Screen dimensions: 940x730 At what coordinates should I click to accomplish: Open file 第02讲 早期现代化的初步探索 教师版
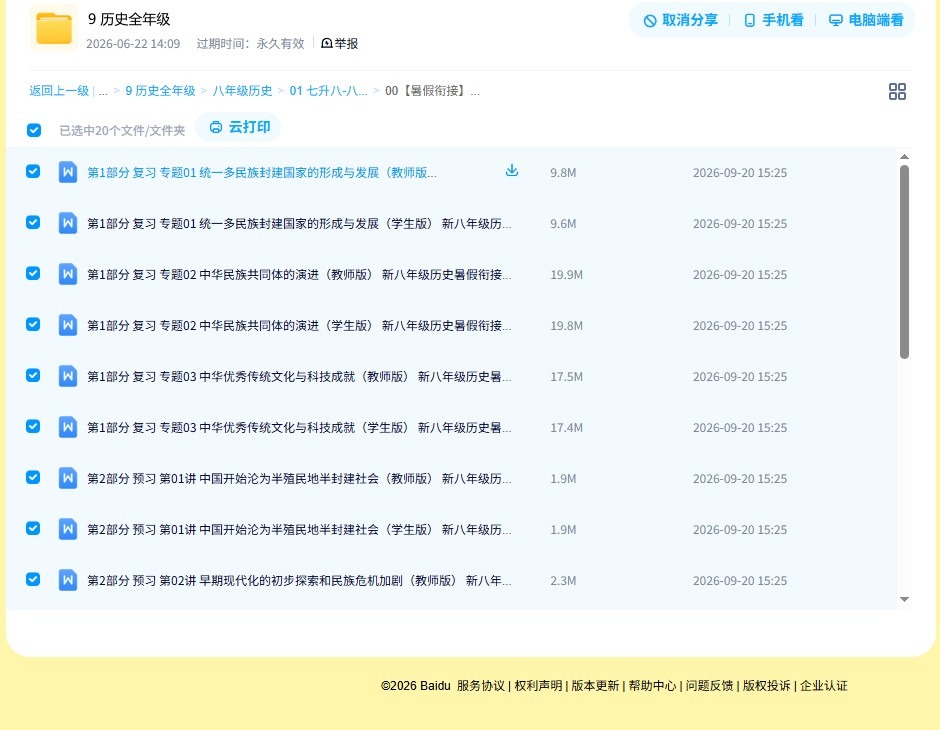tap(299, 580)
